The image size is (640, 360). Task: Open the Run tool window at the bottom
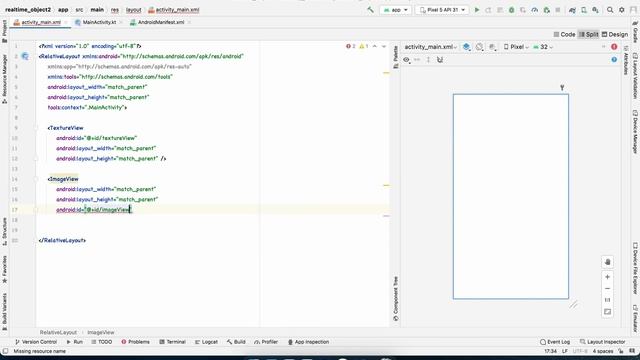(x=74, y=342)
